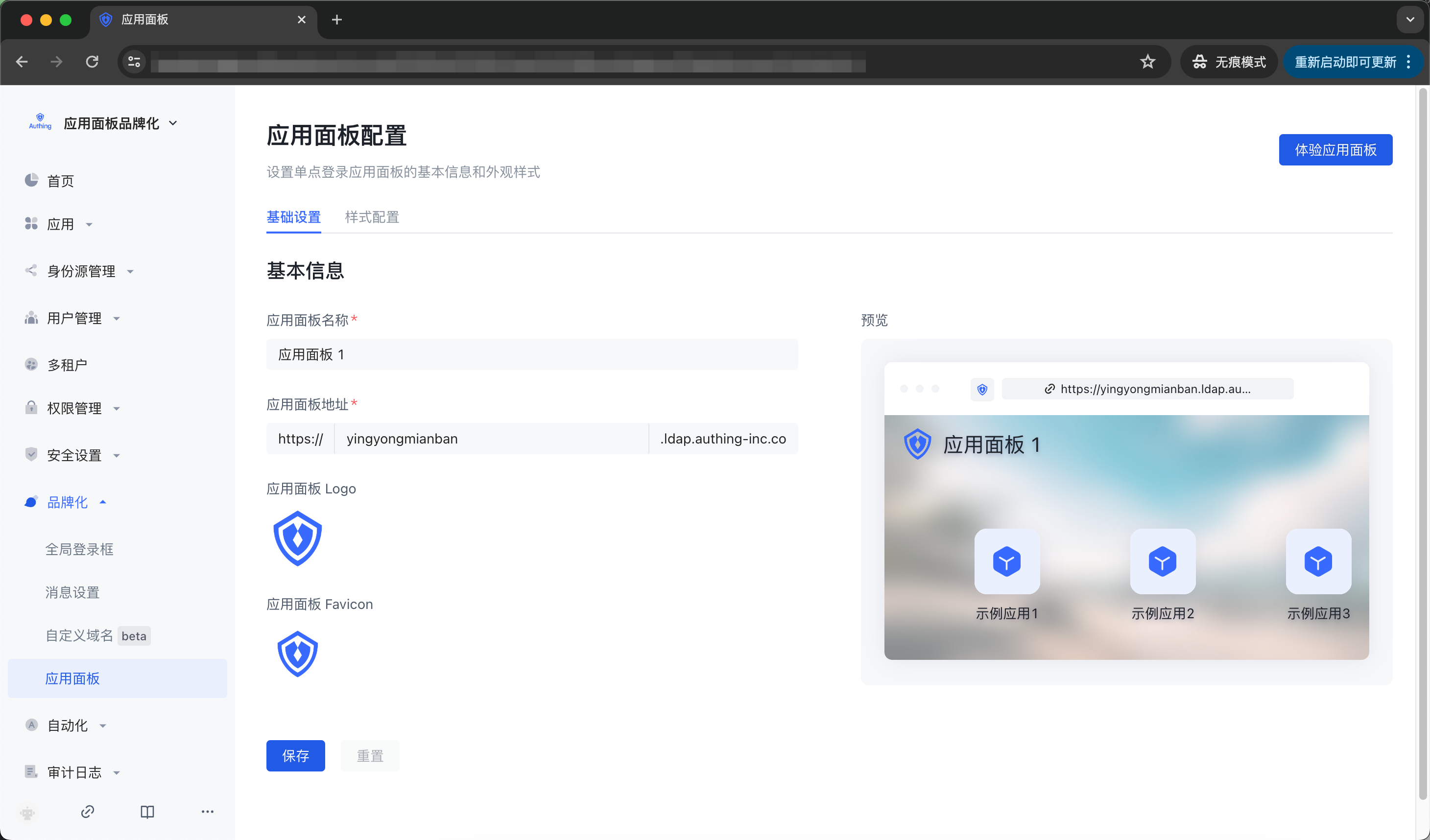Switch to the 样式配置 tab
1430x840 pixels.
[x=372, y=217]
